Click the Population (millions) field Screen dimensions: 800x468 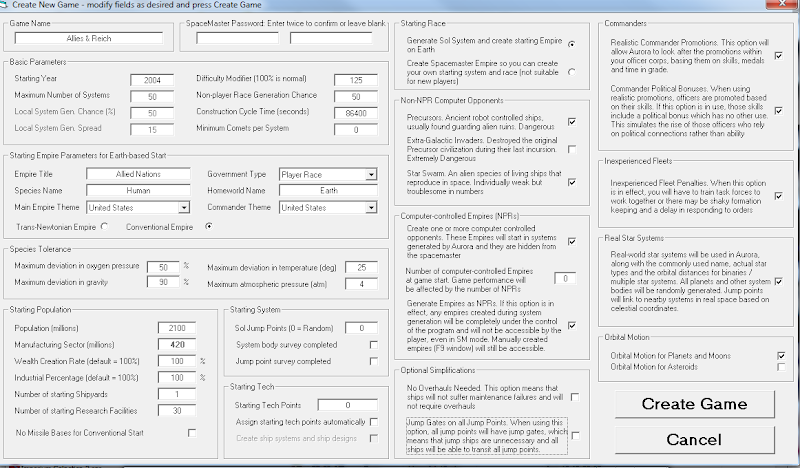click(177, 328)
